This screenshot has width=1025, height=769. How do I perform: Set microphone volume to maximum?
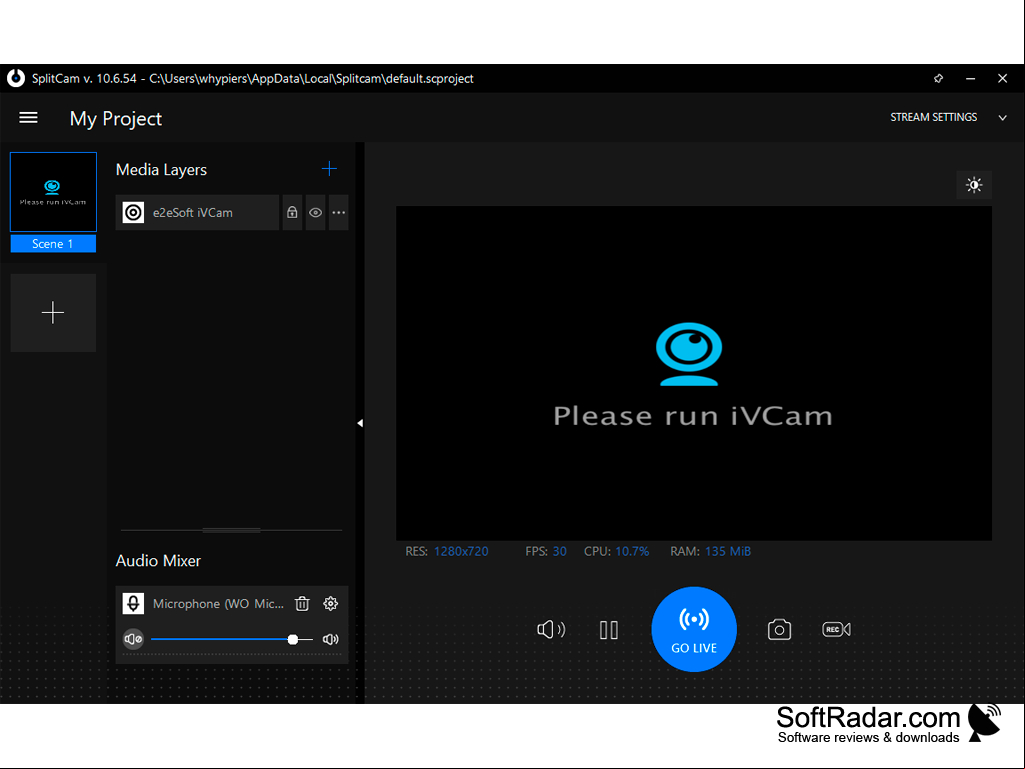[x=331, y=639]
